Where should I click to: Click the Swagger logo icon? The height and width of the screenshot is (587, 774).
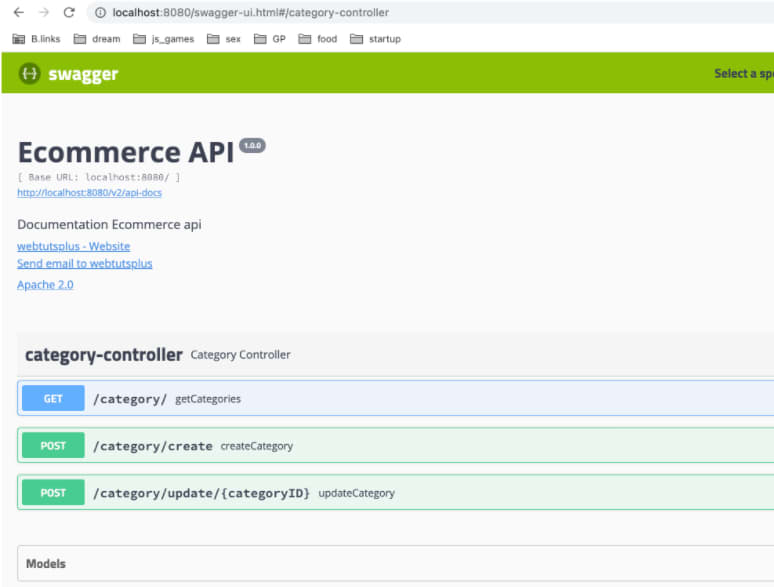pyautogui.click(x=30, y=74)
